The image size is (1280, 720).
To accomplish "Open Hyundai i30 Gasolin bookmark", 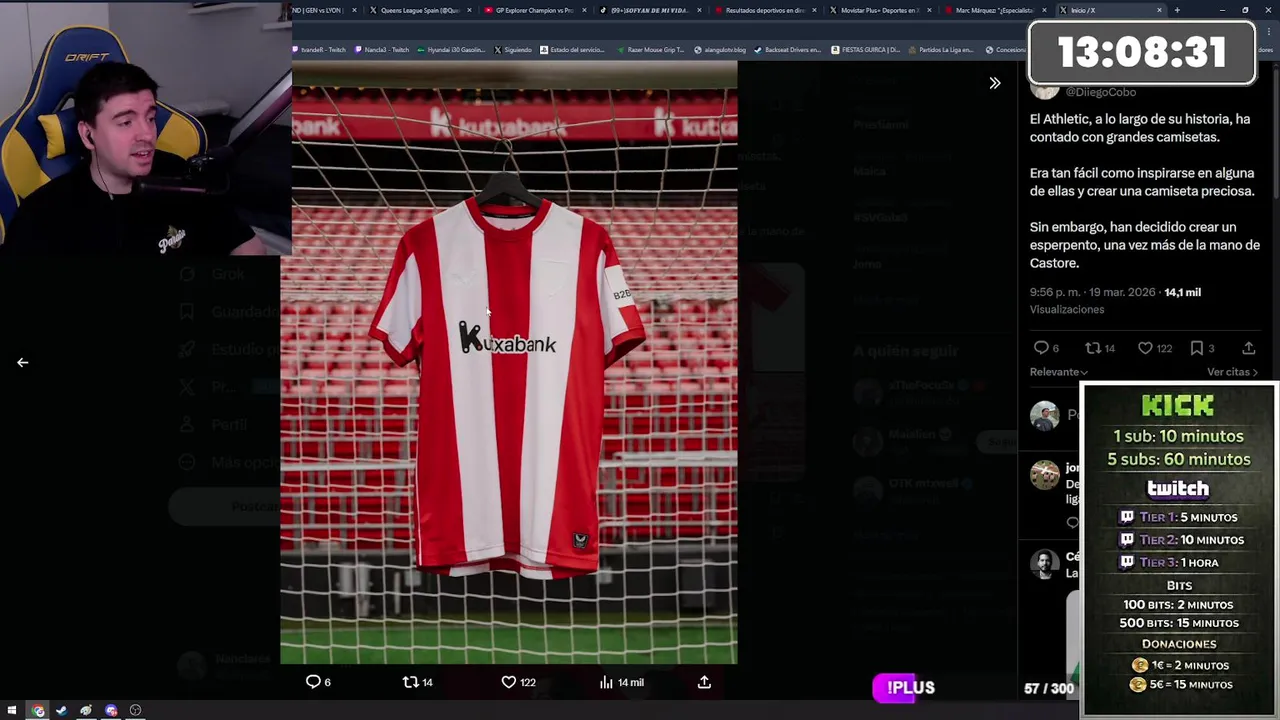I will pyautogui.click(x=449, y=50).
